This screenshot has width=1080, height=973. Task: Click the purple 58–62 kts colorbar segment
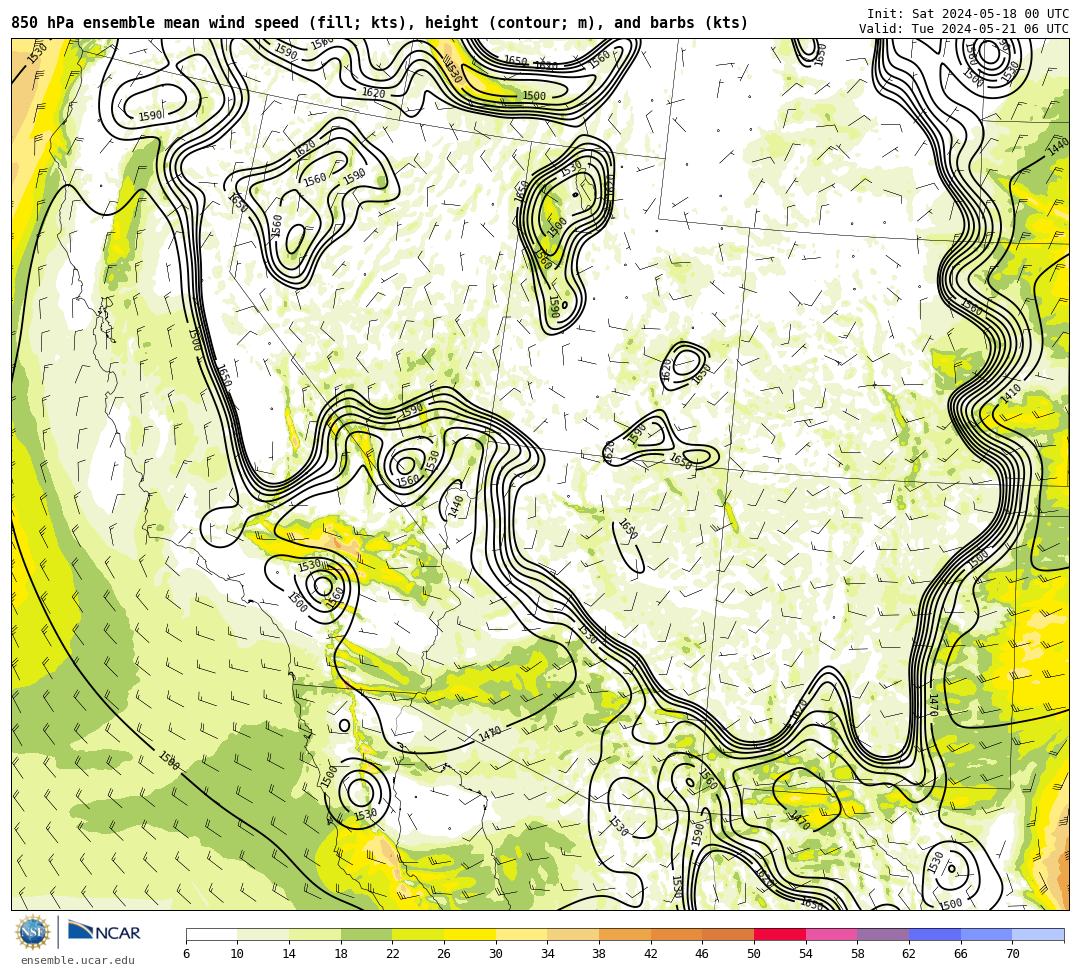tap(883, 934)
